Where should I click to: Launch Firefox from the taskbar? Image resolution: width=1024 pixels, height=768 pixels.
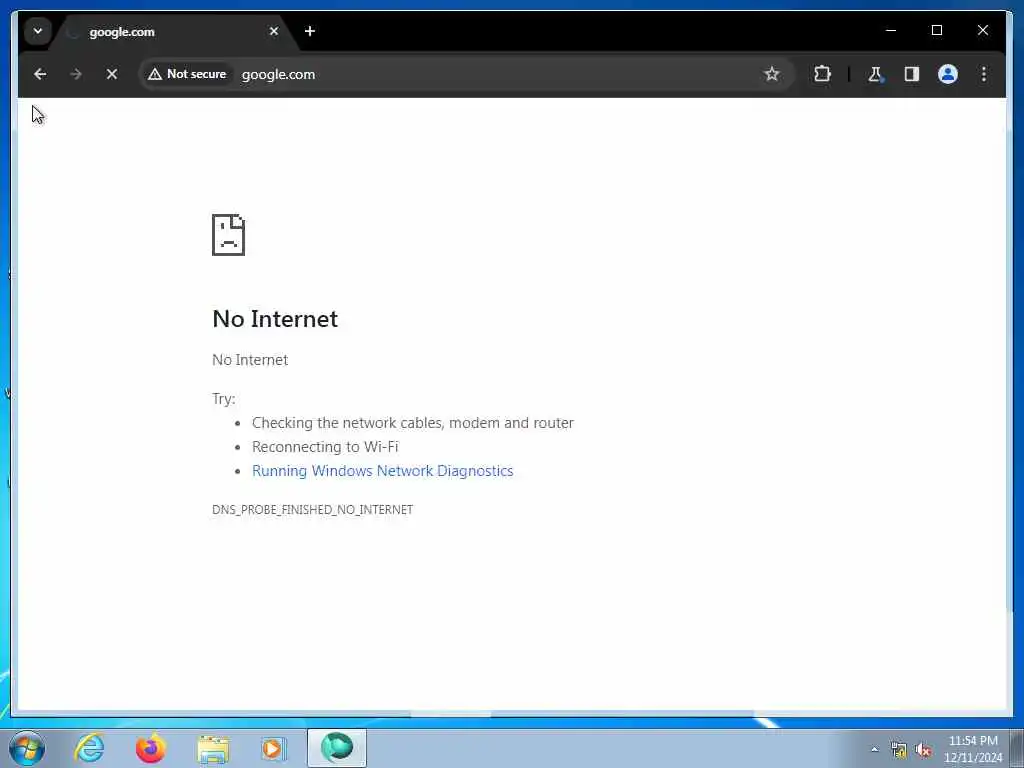(151, 748)
